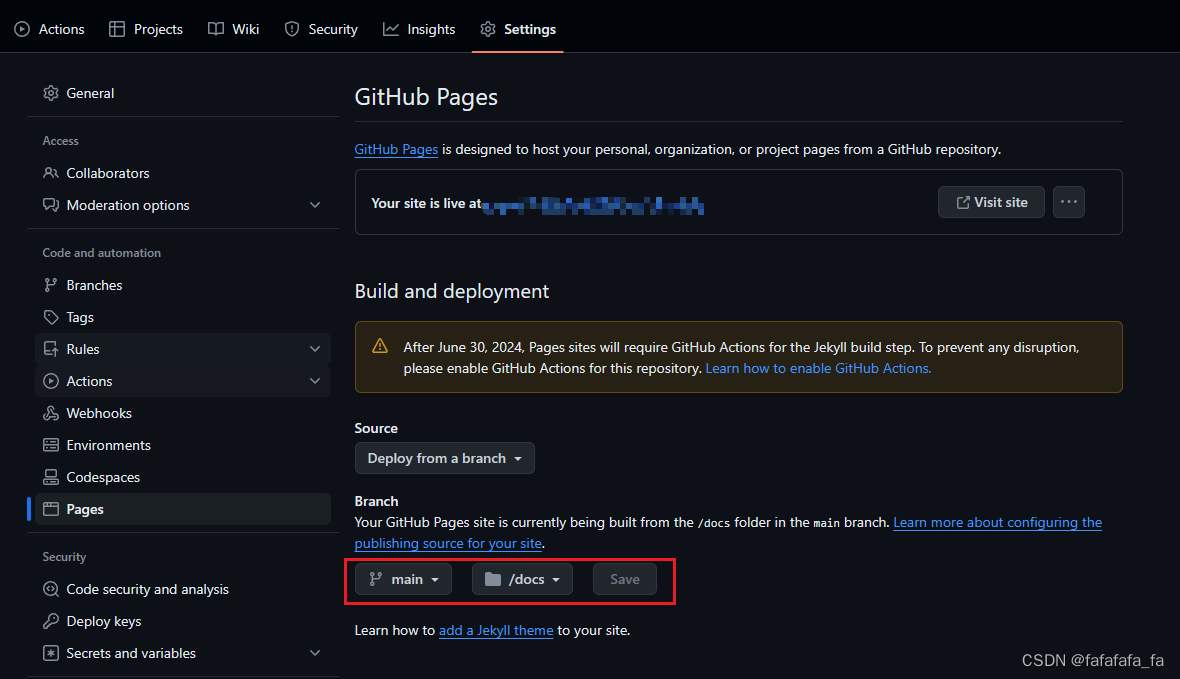Click the Branches git-branch icon in sidebar
This screenshot has width=1180, height=679.
tap(50, 285)
